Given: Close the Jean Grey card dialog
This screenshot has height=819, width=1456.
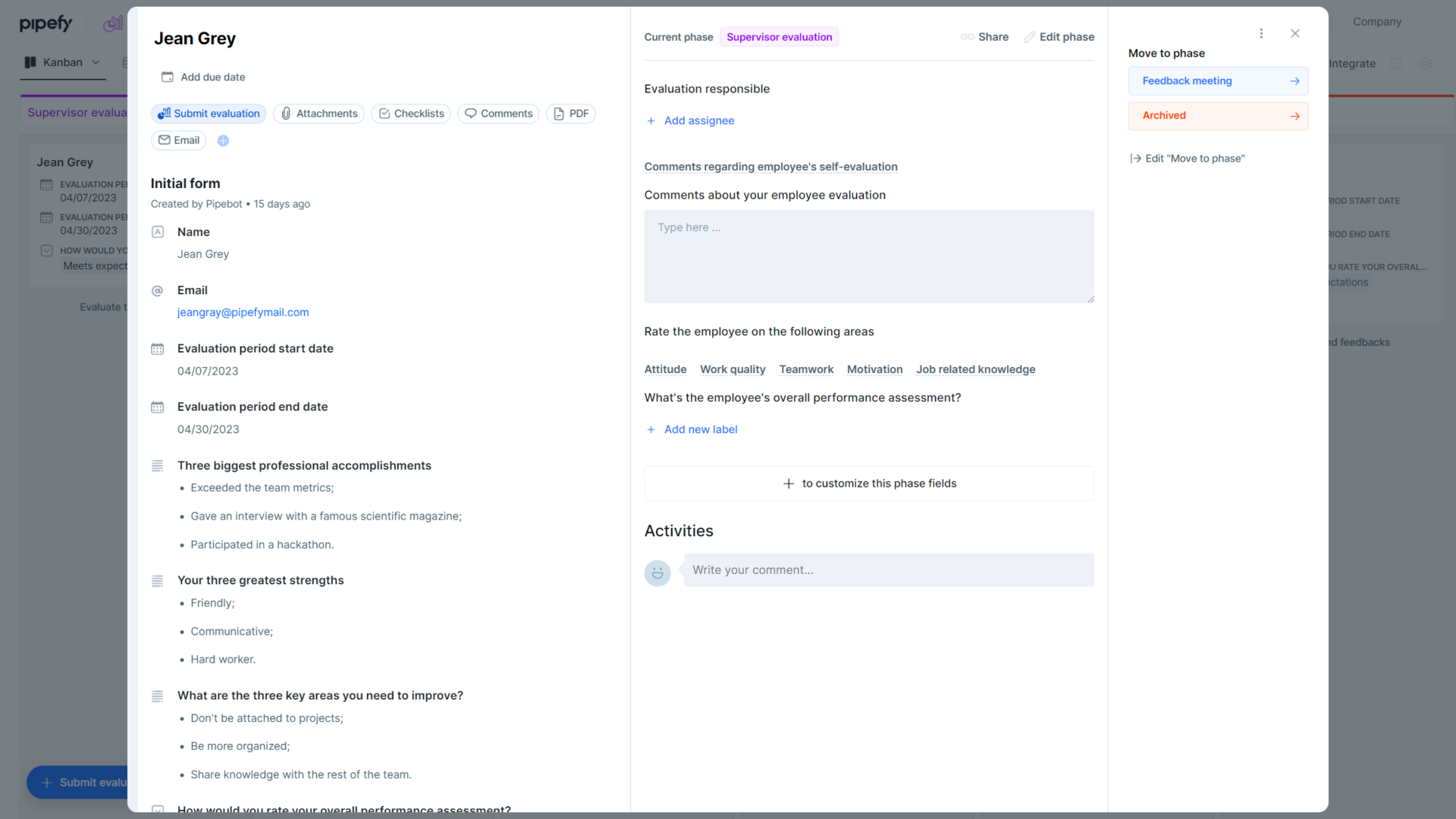Looking at the screenshot, I should [x=1295, y=33].
